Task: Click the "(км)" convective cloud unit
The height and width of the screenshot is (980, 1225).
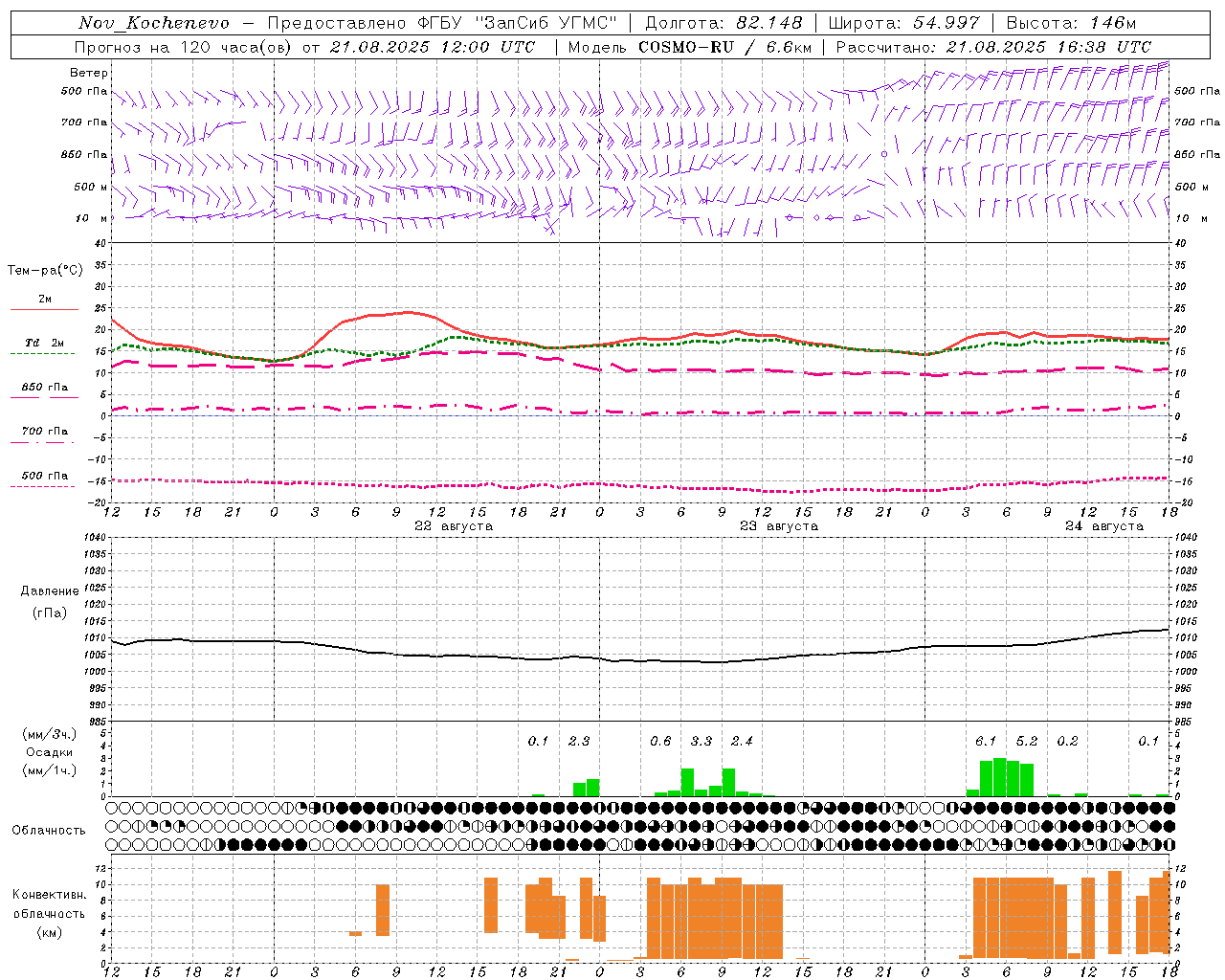Action: click(50, 932)
